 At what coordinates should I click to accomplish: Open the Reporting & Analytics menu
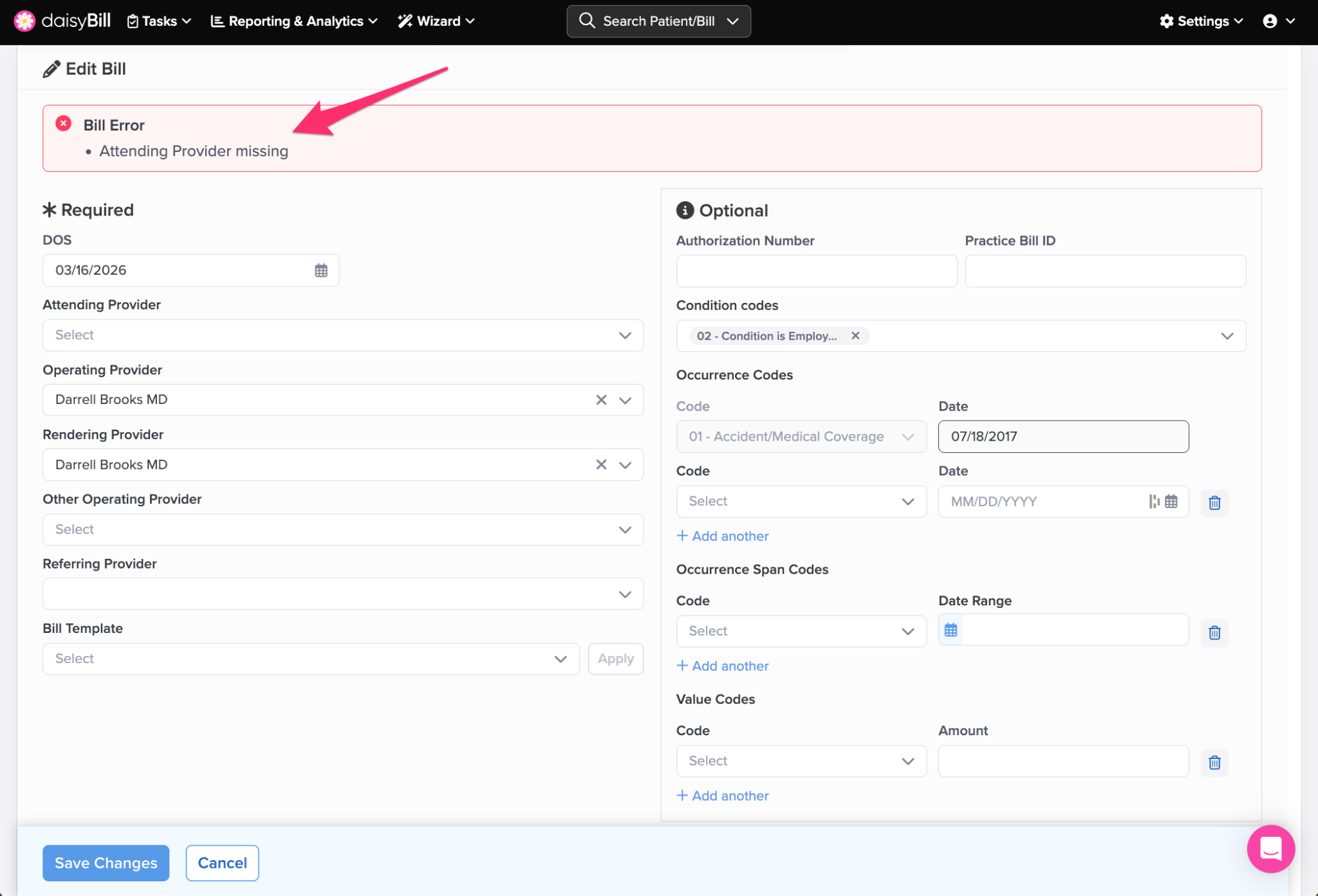pos(294,21)
